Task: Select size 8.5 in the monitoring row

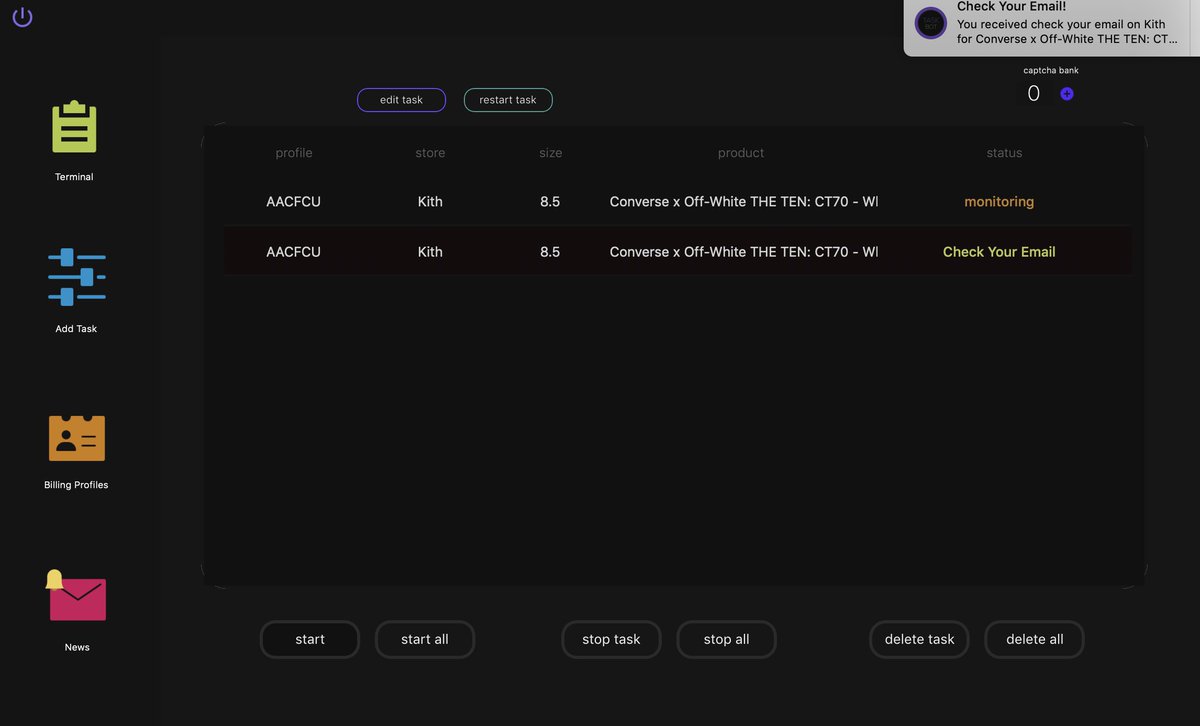Action: [550, 202]
